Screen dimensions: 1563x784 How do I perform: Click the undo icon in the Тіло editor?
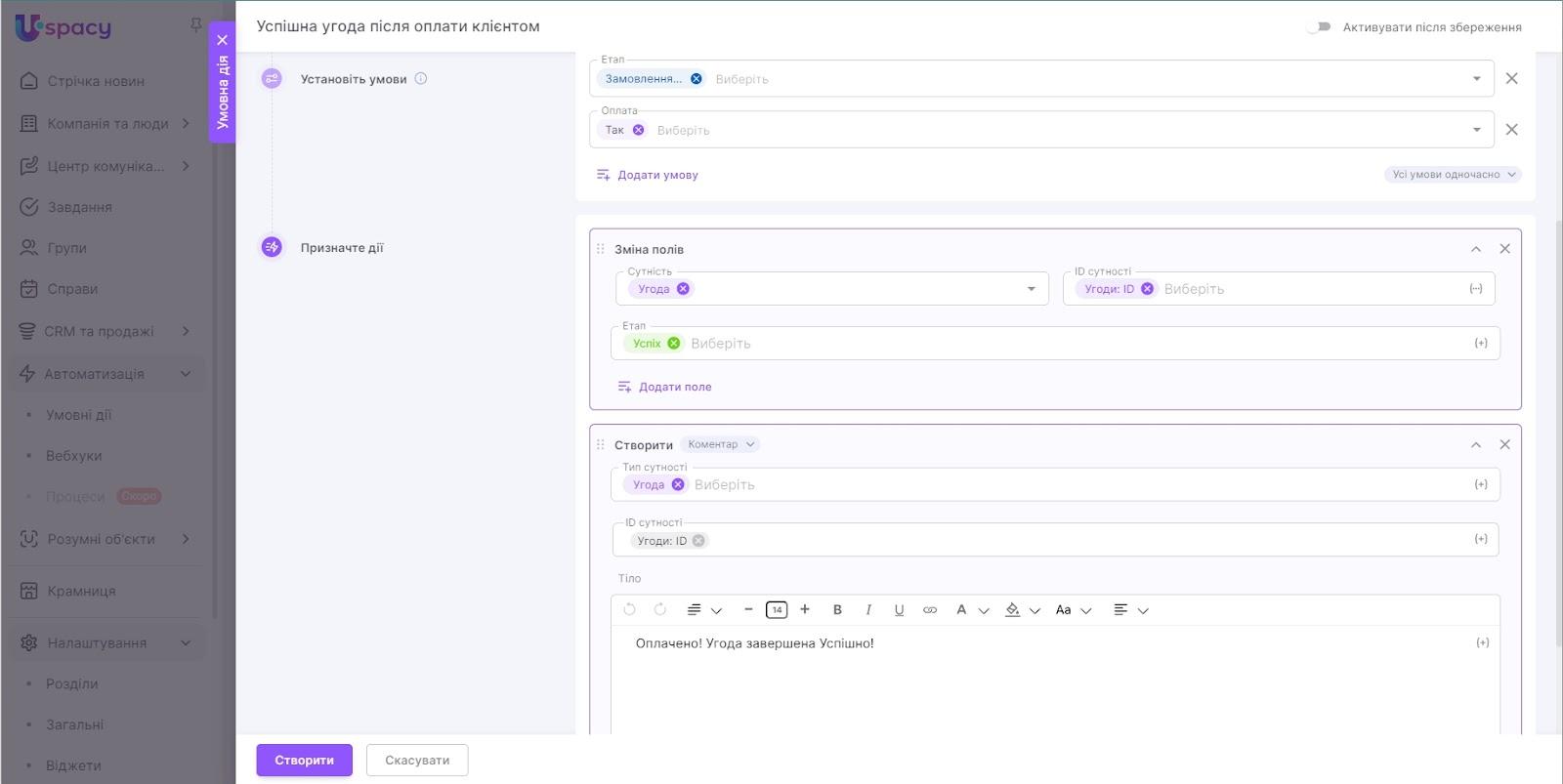coord(629,609)
